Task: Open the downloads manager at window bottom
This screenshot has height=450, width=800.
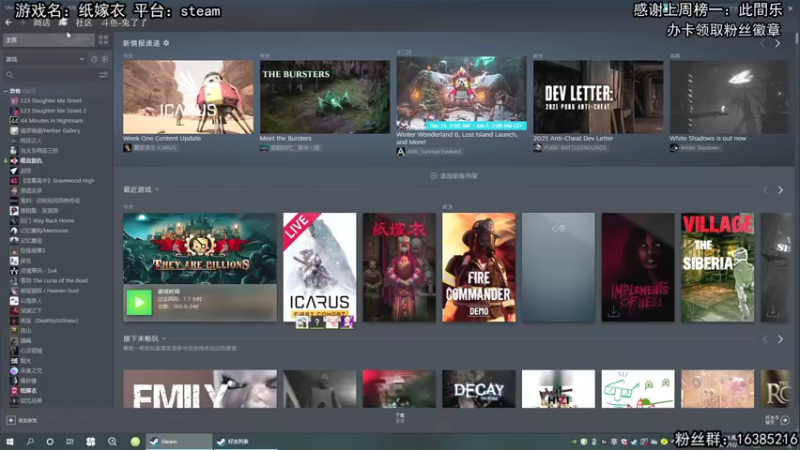Action: click(x=400, y=418)
